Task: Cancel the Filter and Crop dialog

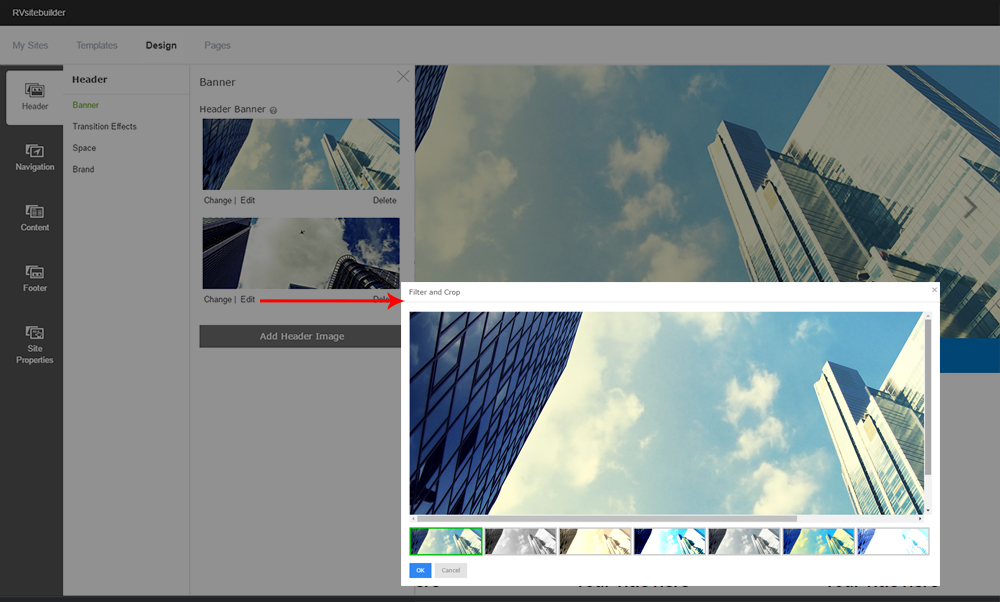Action: 450,570
